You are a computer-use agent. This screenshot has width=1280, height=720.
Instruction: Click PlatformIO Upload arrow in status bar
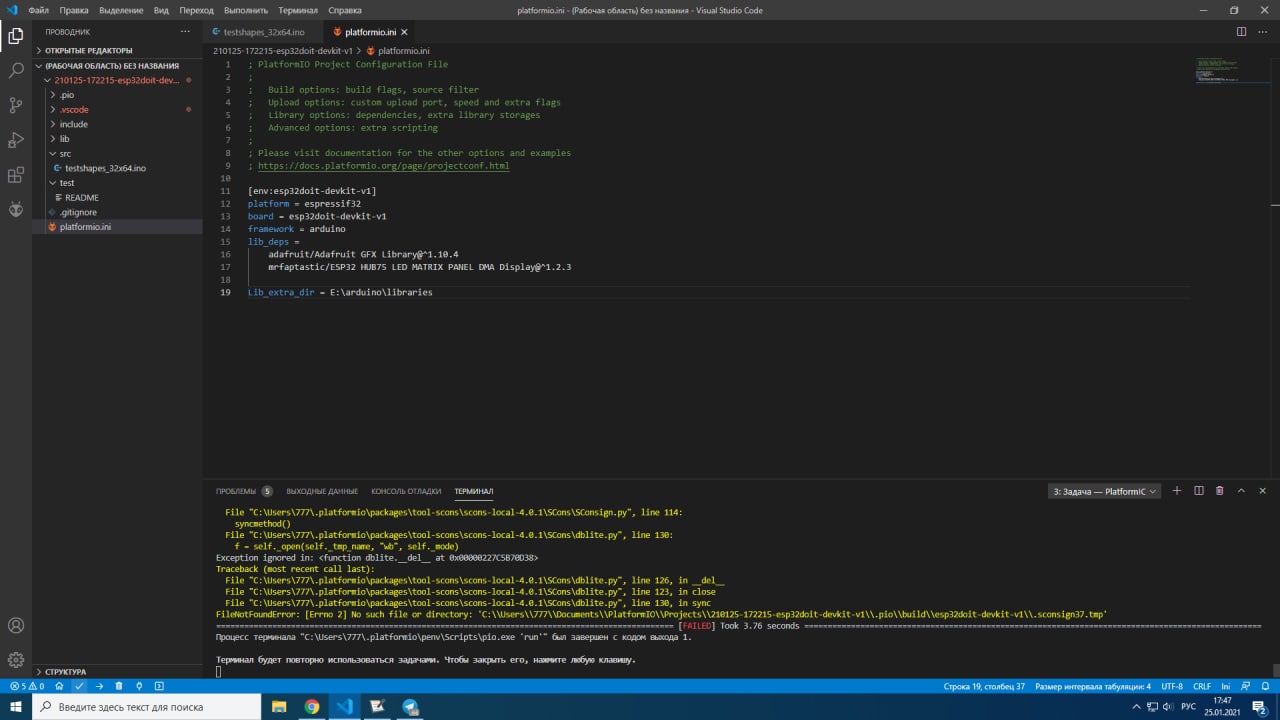[x=99, y=686]
